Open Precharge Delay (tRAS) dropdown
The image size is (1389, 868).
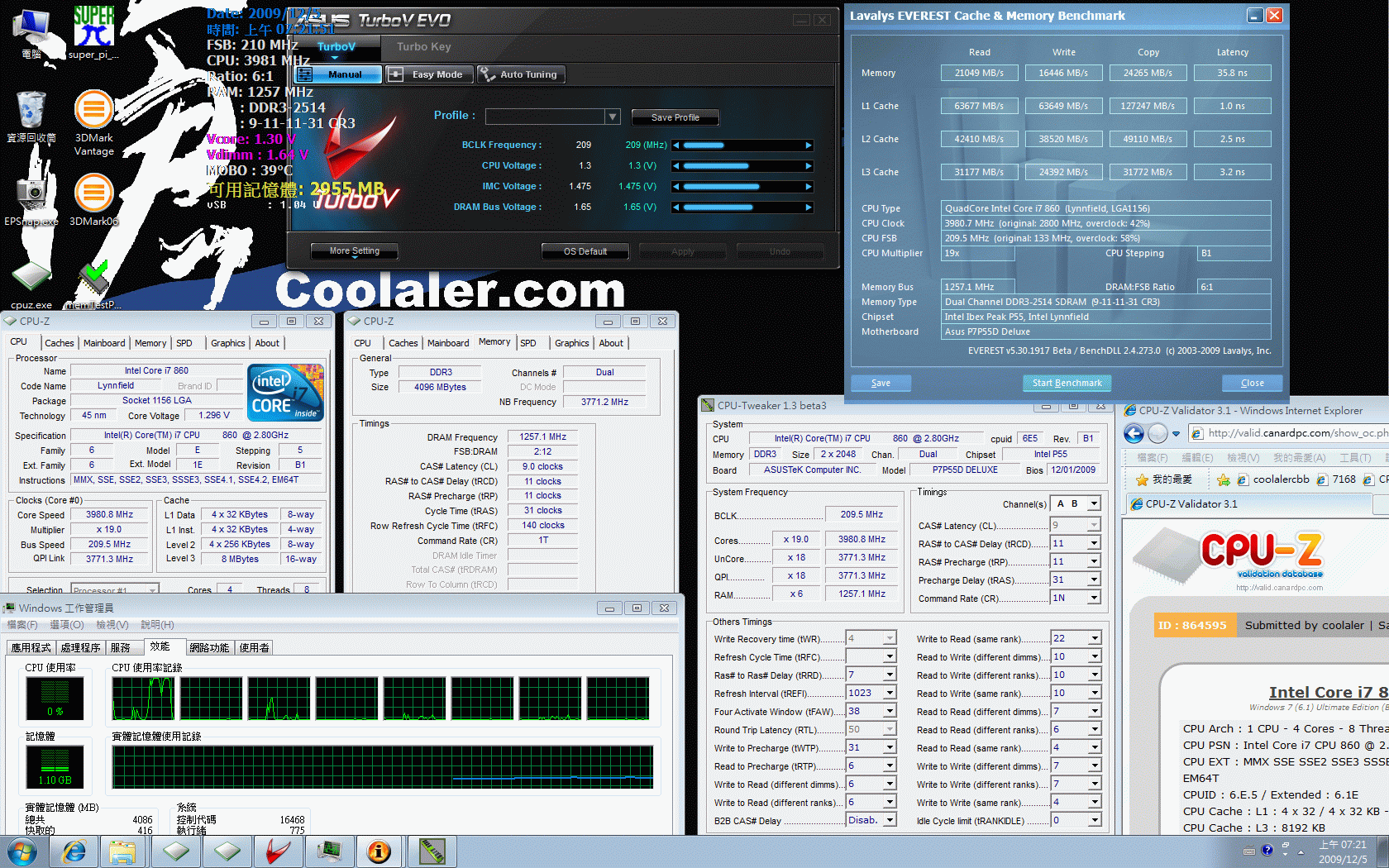(1094, 579)
